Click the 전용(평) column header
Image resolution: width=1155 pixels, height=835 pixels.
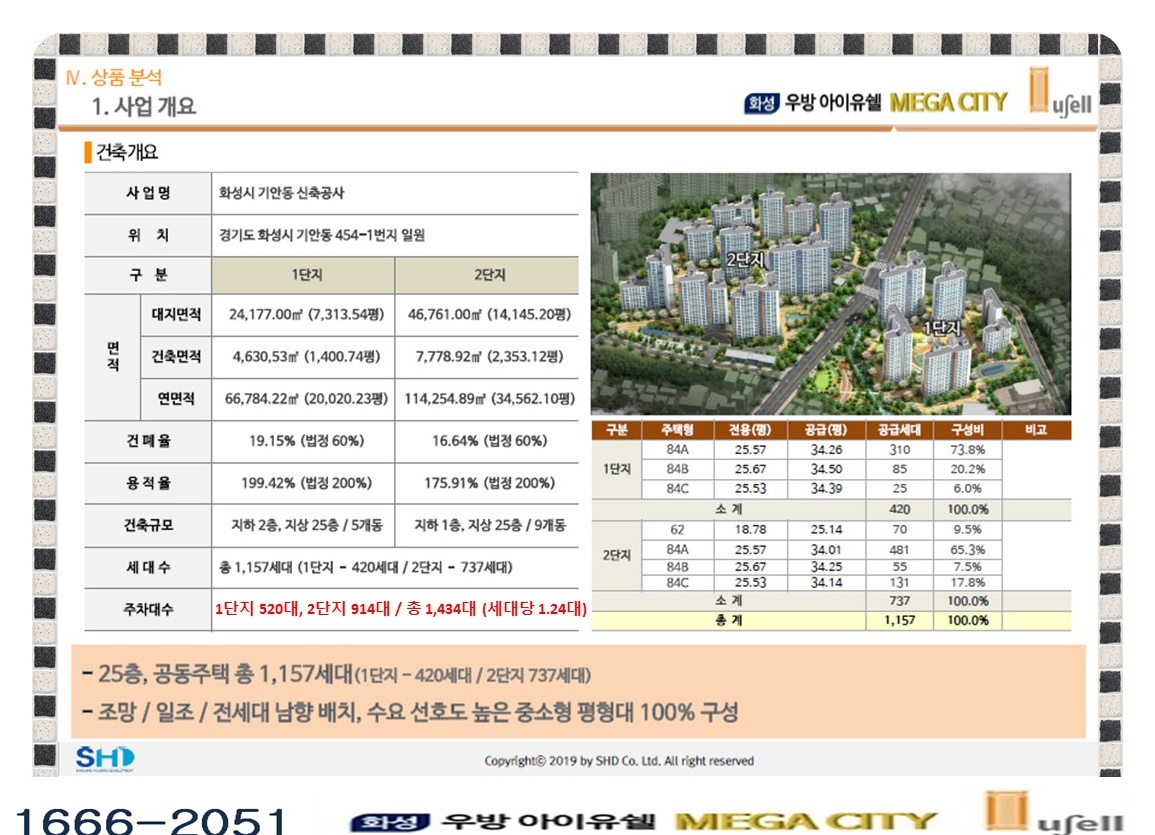tap(750, 429)
